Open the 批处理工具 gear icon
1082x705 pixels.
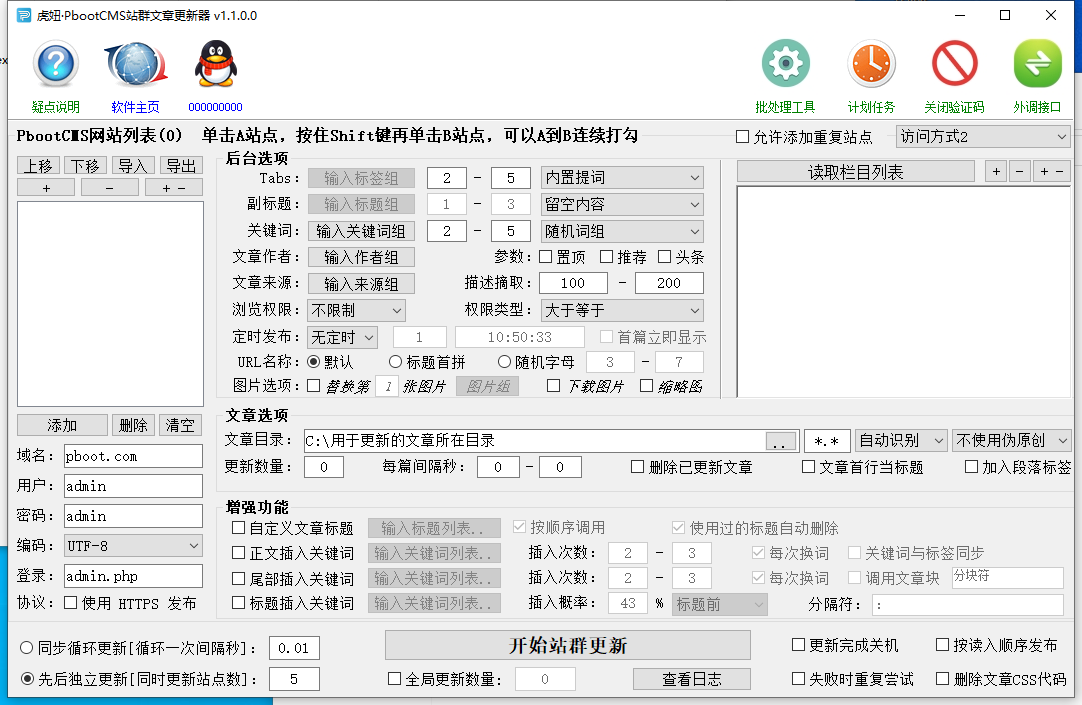click(x=785, y=63)
